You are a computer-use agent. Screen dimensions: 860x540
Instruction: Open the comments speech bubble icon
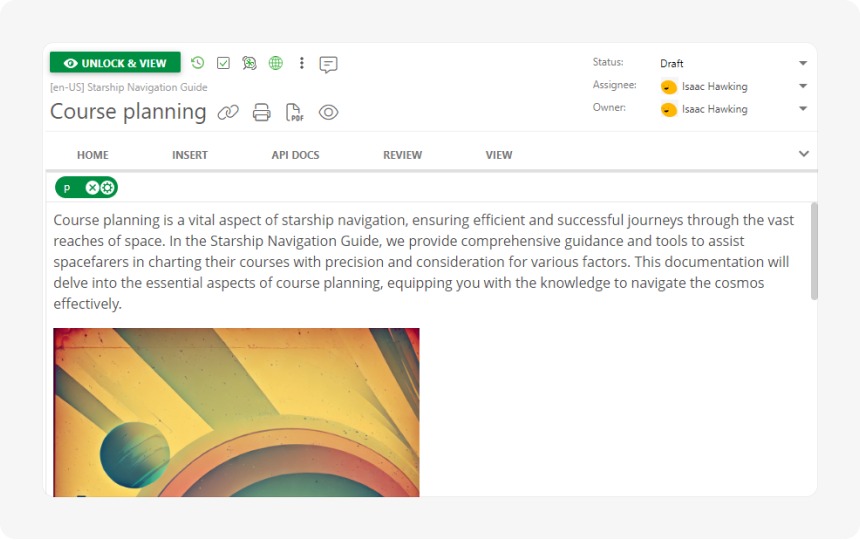click(328, 64)
